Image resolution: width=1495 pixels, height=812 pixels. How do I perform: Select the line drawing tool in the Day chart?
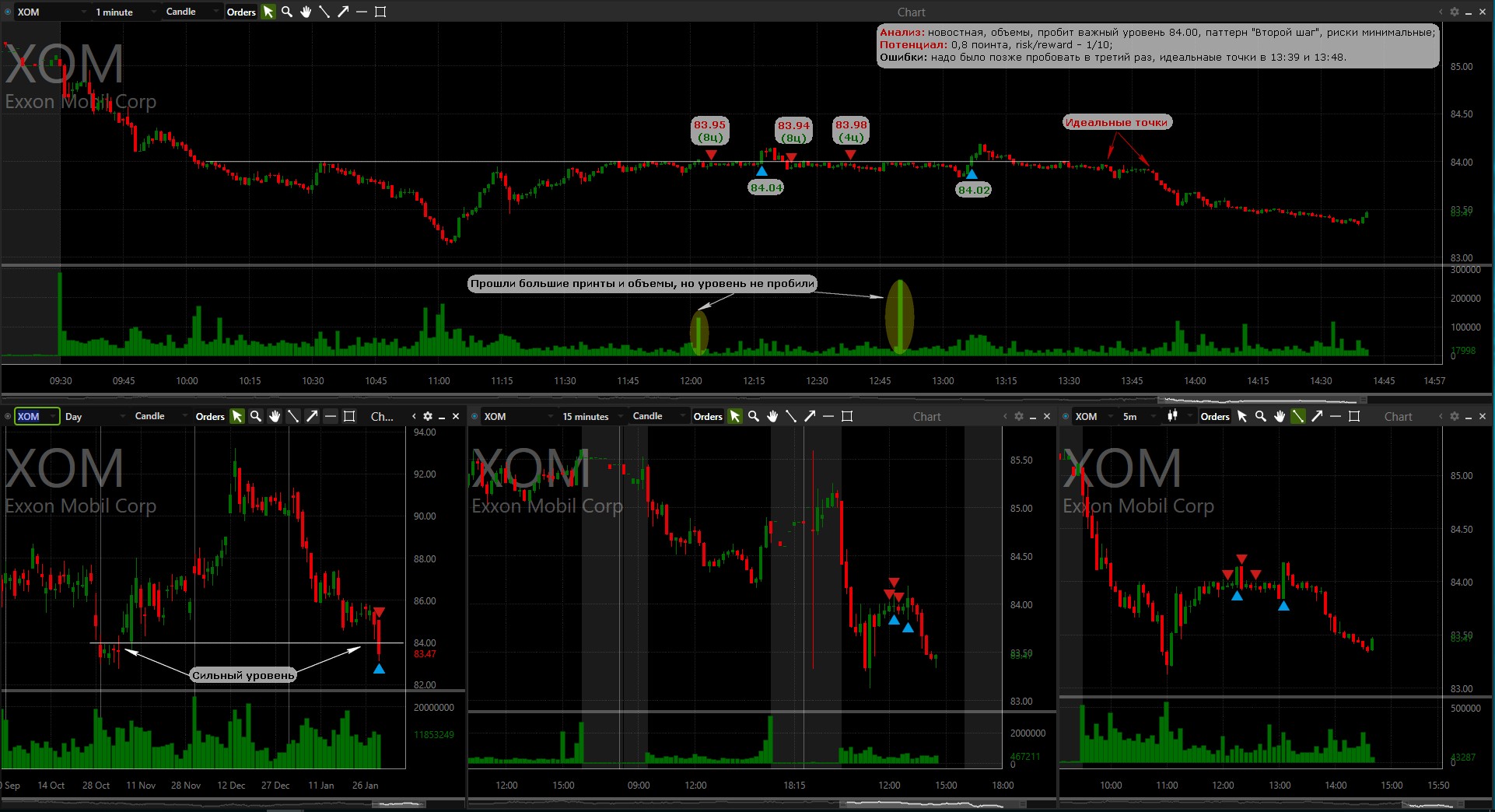click(x=293, y=416)
